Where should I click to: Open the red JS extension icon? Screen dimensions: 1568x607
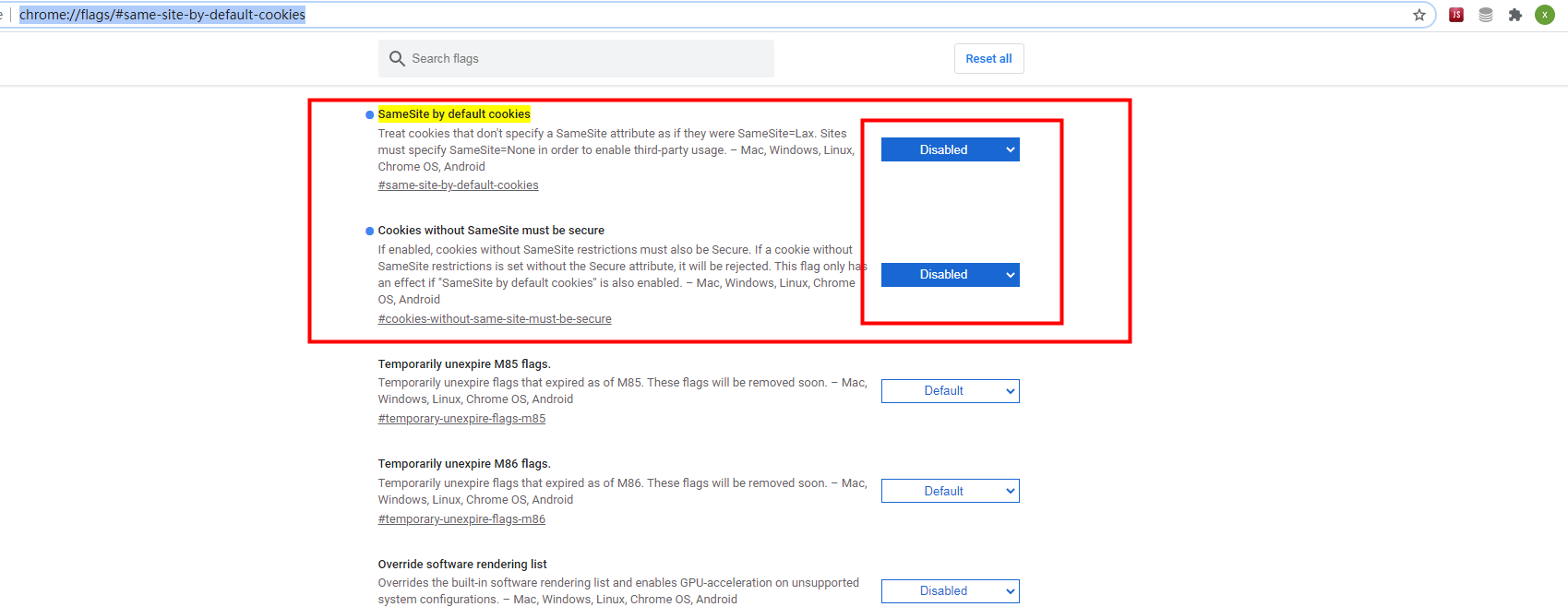(x=1456, y=15)
